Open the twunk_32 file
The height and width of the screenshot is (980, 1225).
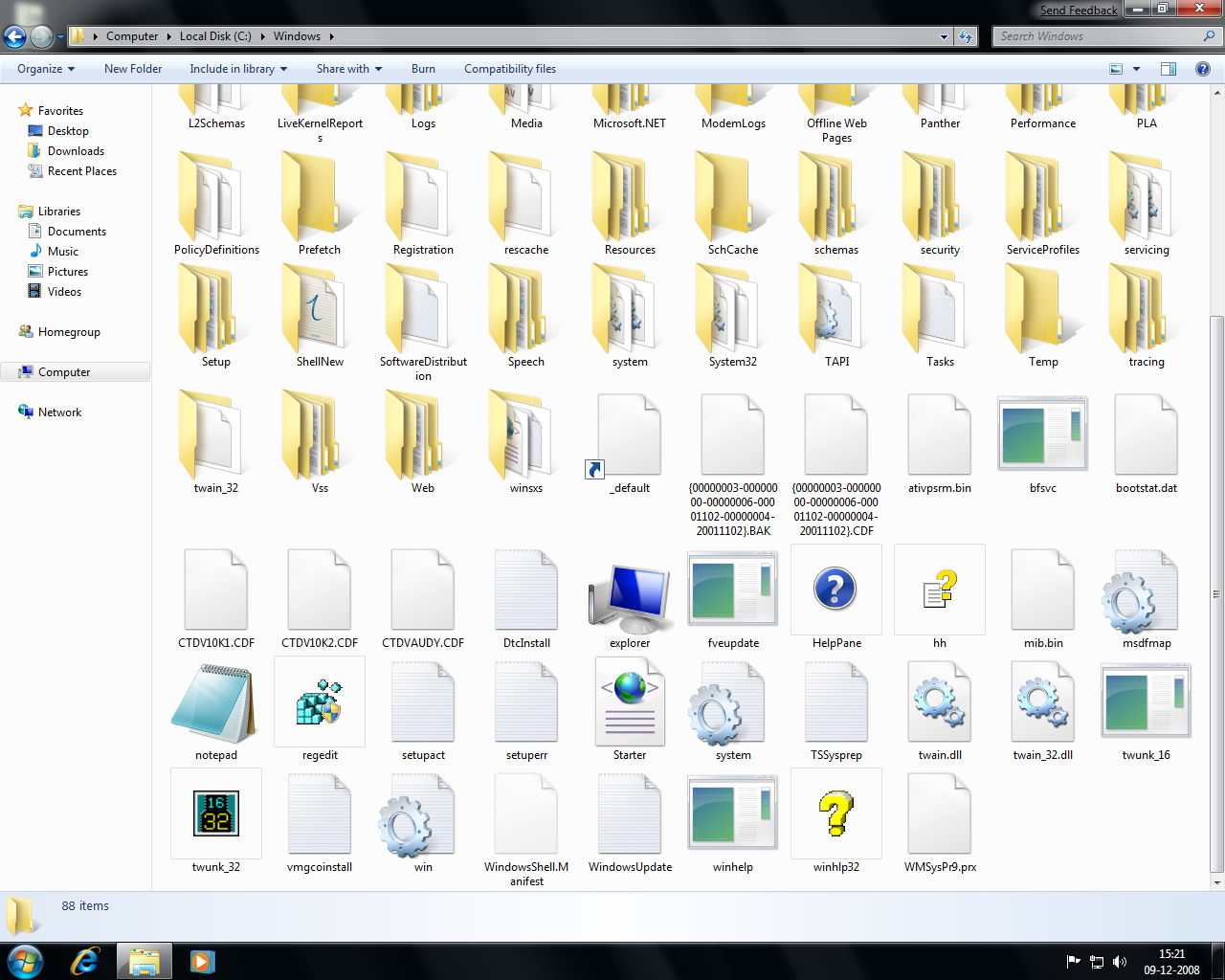pos(215,813)
